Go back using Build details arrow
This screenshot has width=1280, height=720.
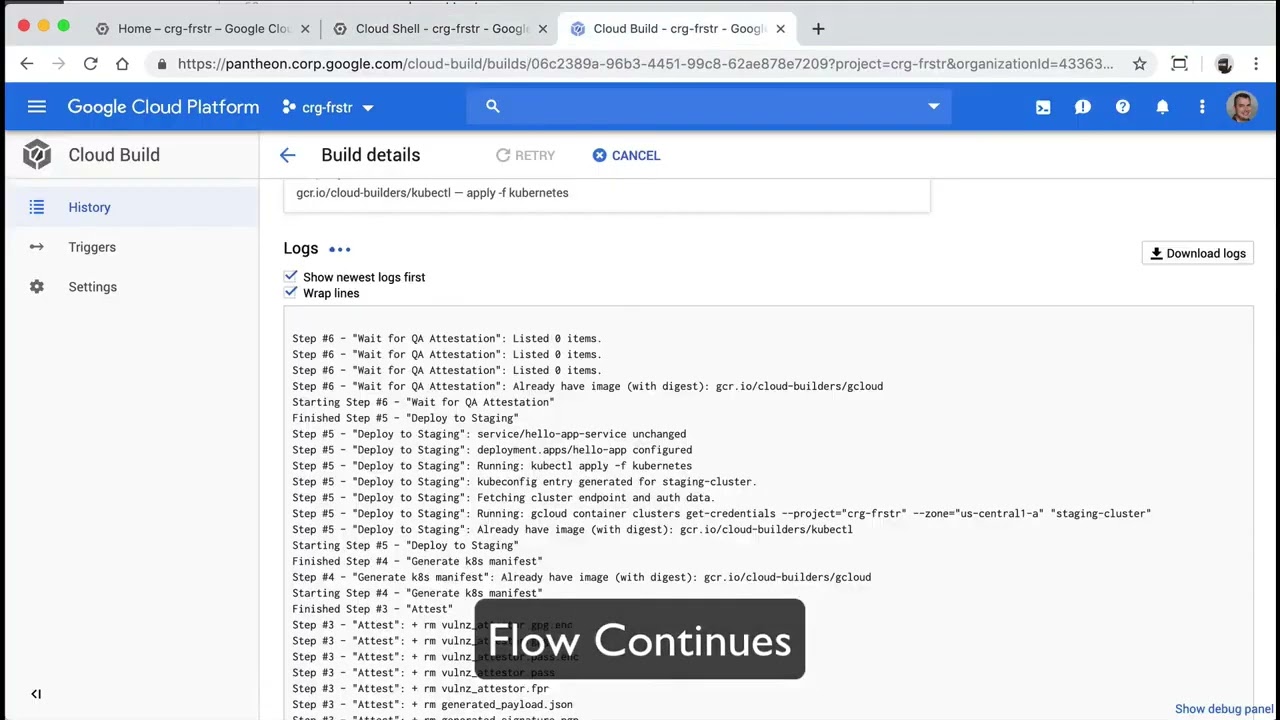coord(288,155)
